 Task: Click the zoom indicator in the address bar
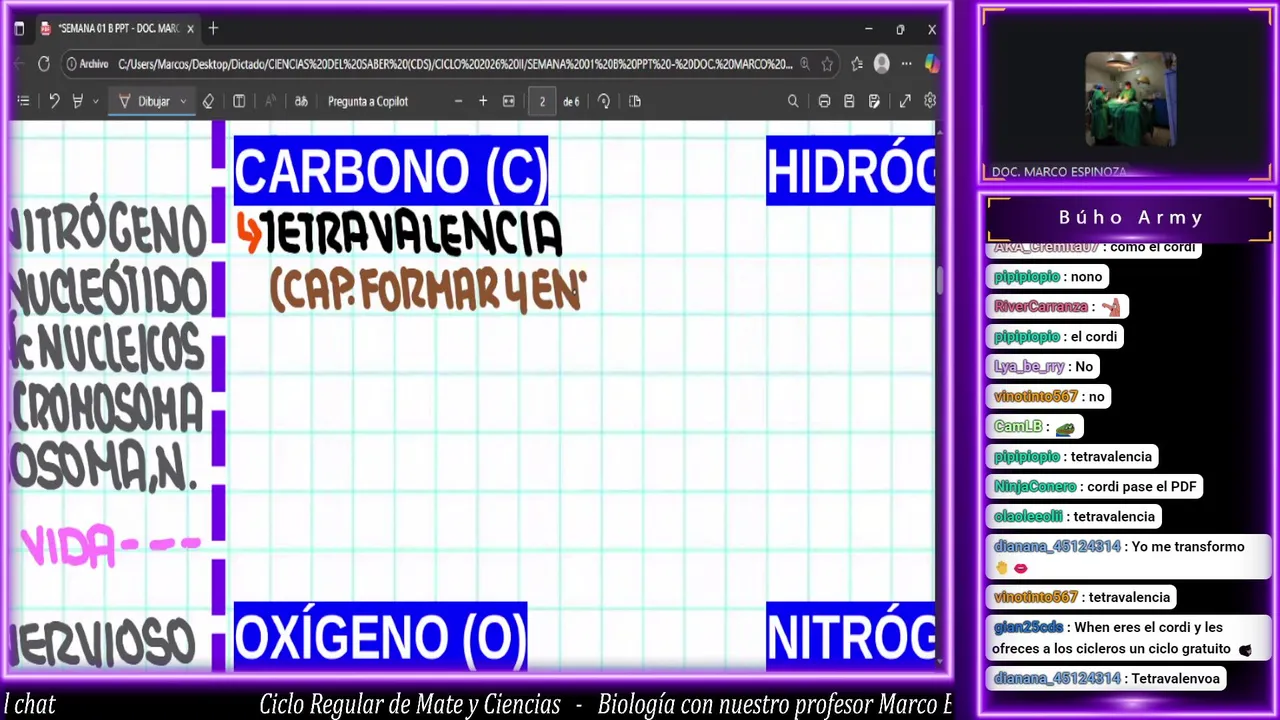click(x=805, y=64)
